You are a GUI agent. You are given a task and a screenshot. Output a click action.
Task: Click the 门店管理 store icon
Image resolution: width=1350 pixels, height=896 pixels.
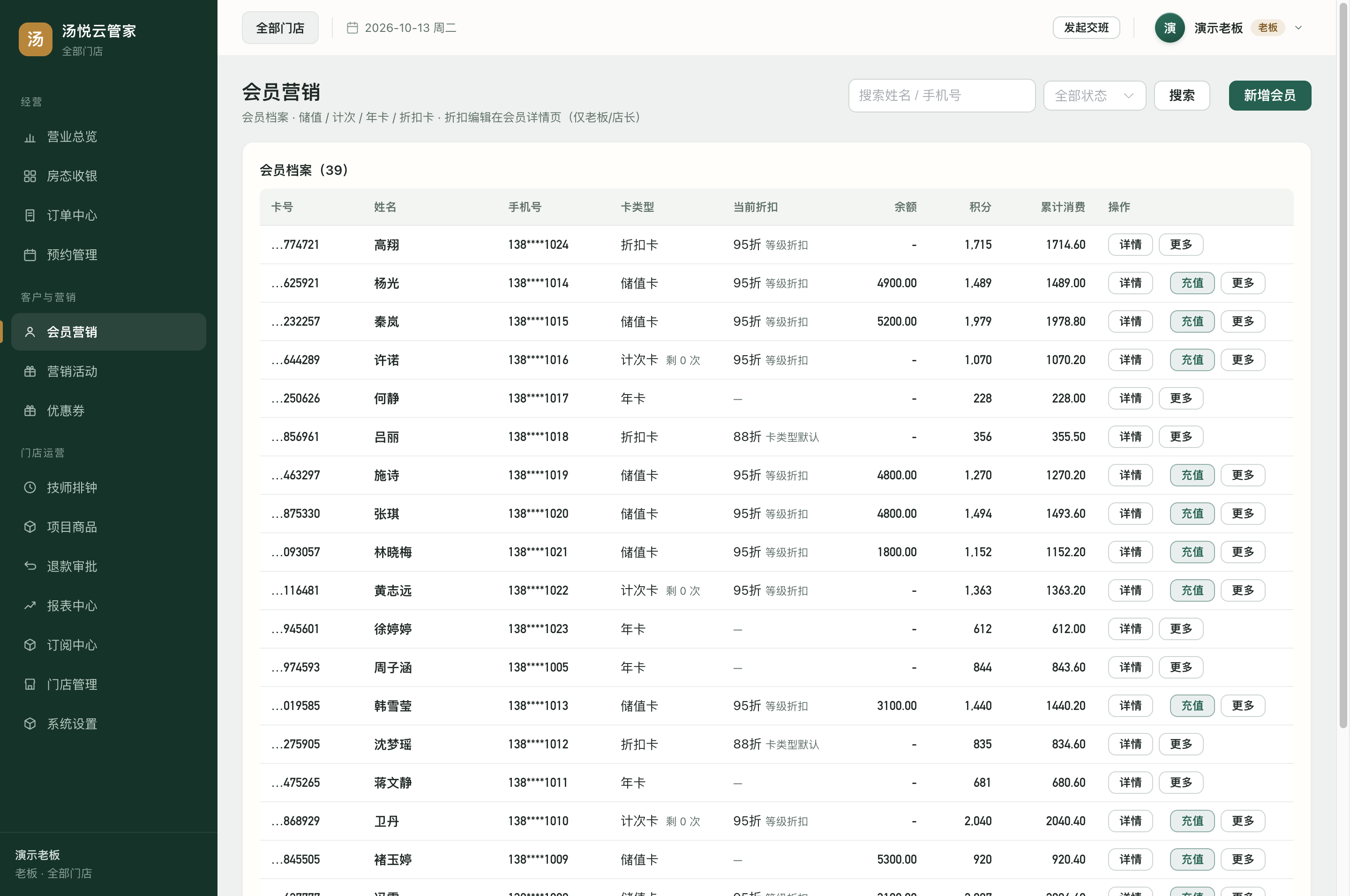[x=30, y=685]
